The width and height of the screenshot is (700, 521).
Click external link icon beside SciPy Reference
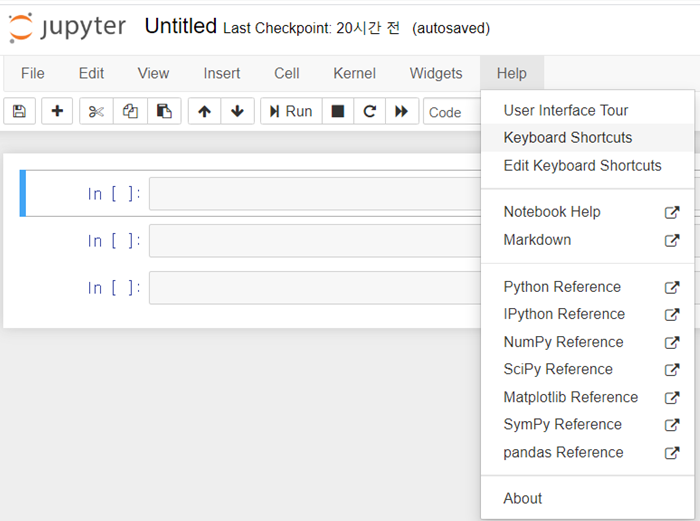(x=672, y=370)
